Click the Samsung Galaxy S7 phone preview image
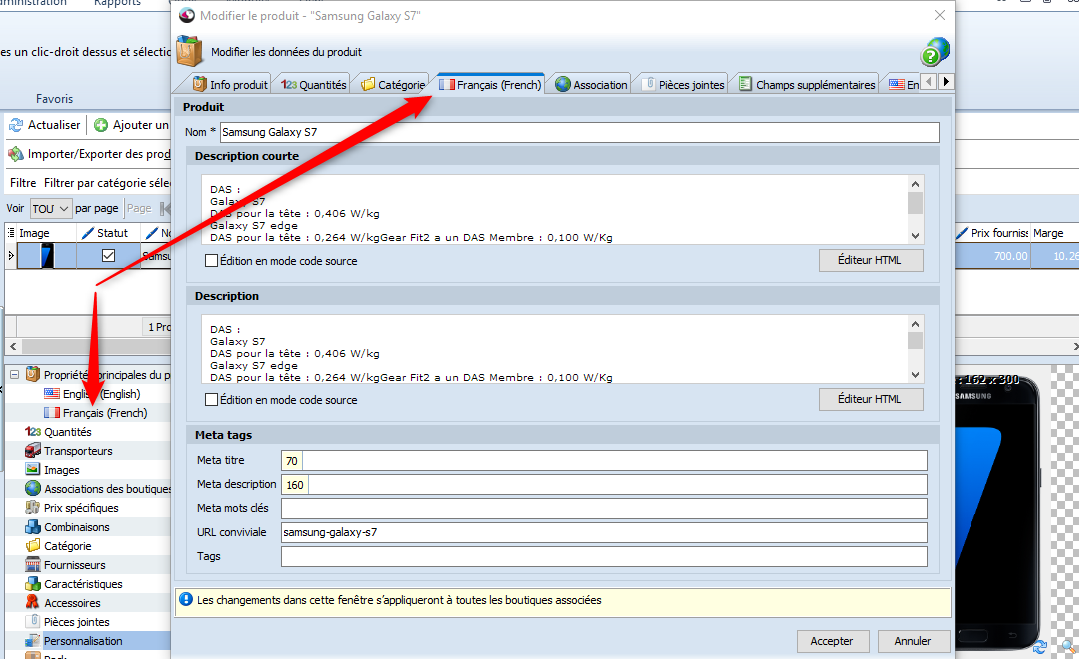The height and width of the screenshot is (659, 1079). click(997, 512)
